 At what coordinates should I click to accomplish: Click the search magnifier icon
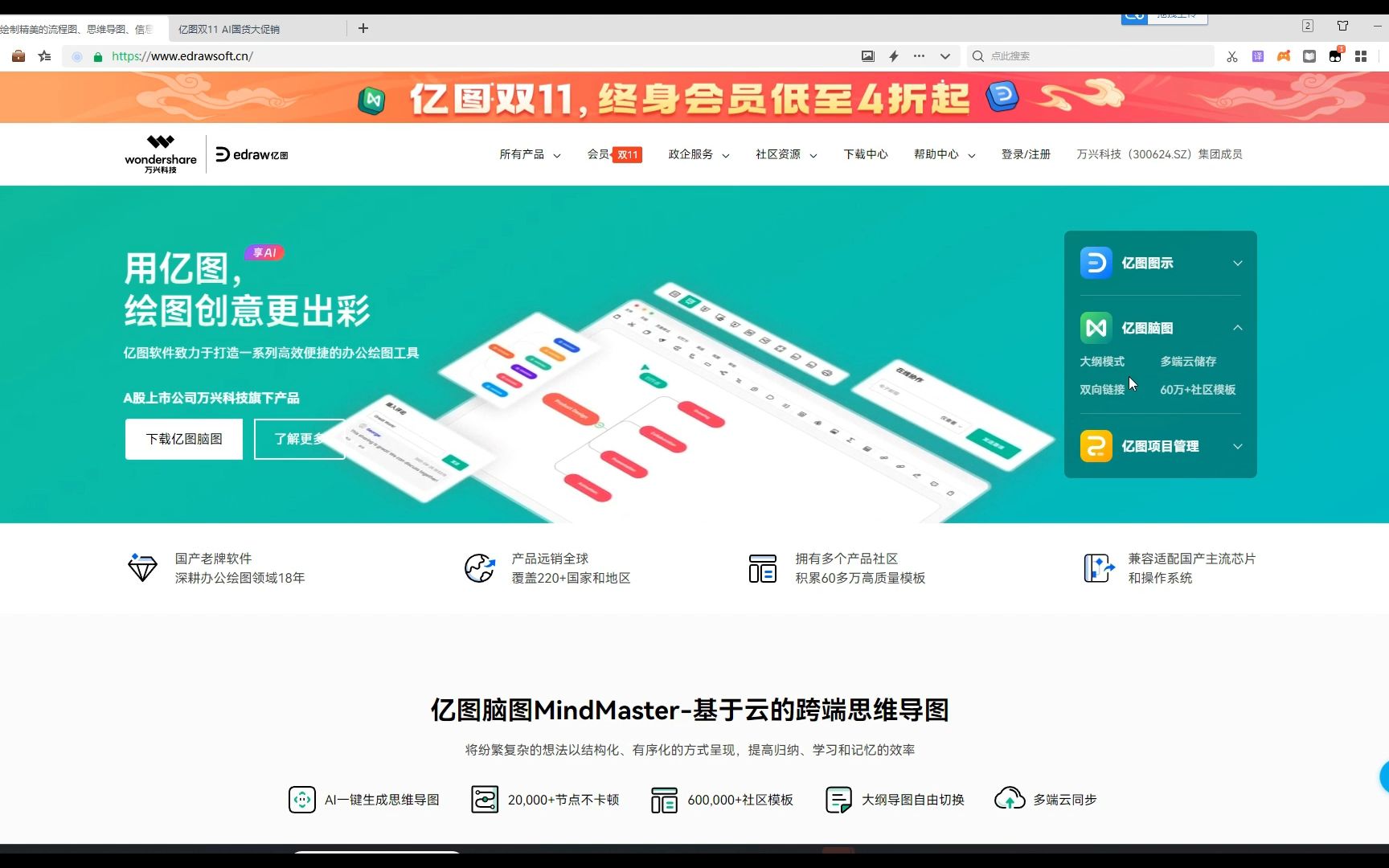978,56
